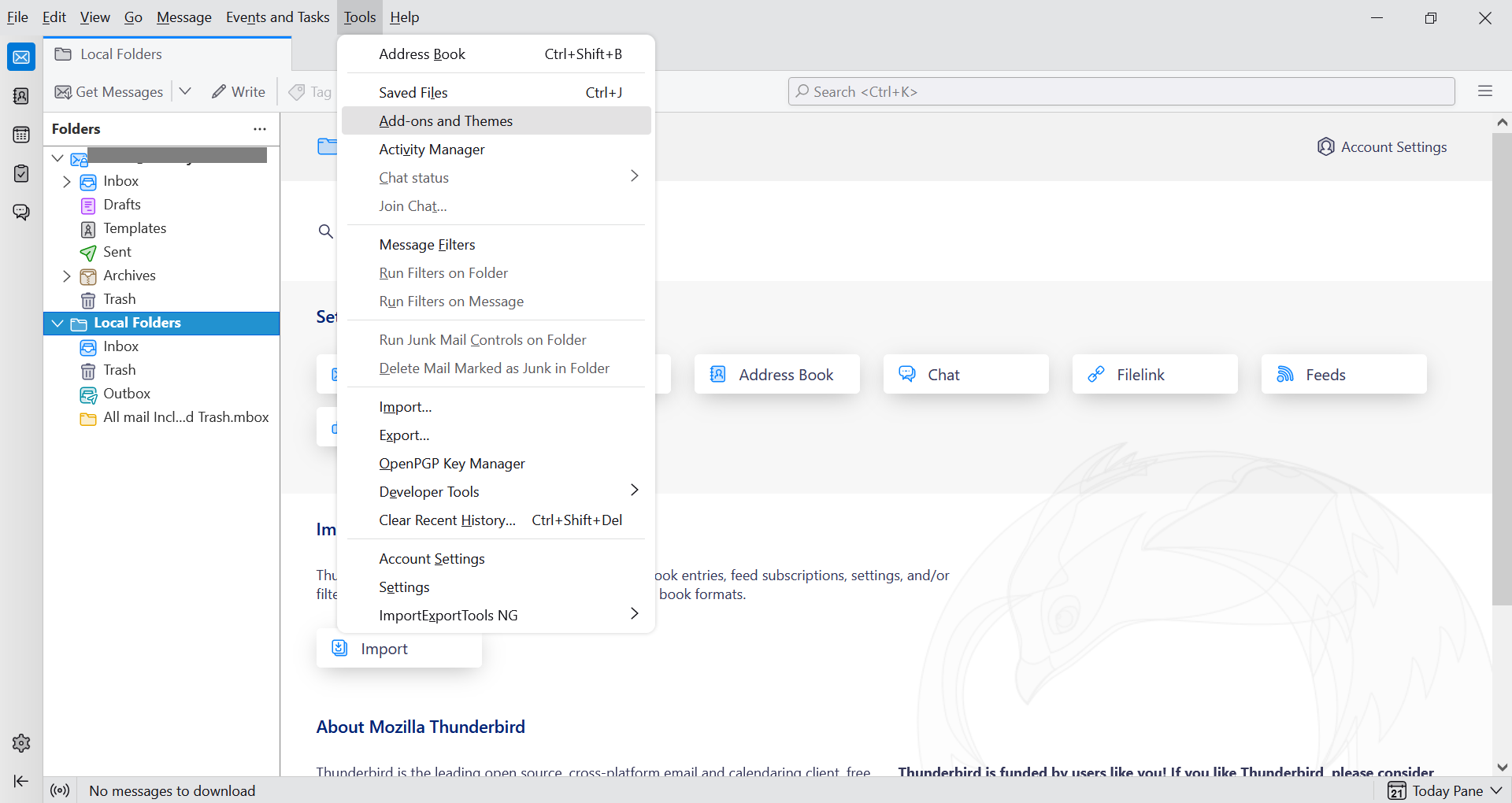Open settings gear in sidebar
The width and height of the screenshot is (1512, 803).
click(21, 743)
